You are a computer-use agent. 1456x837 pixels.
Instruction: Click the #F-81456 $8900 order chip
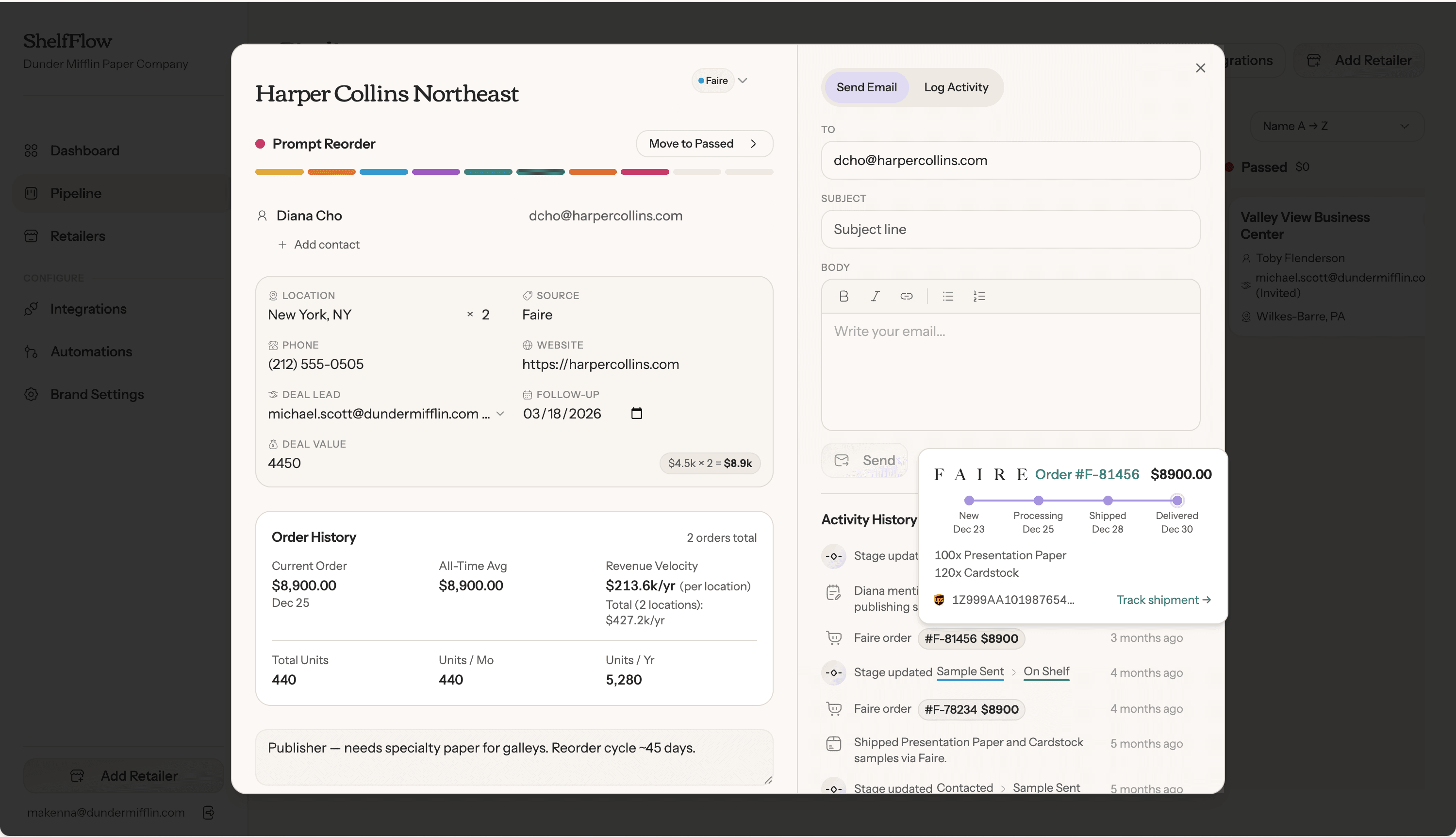[971, 638]
